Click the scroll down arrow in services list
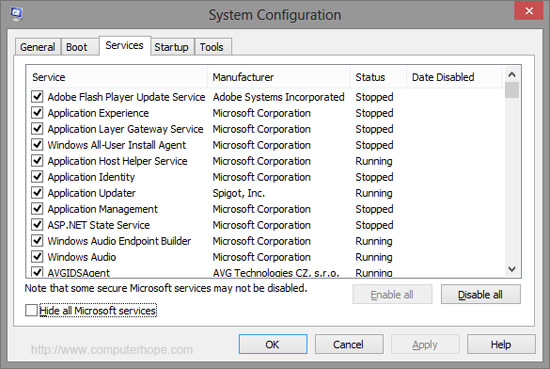The height and width of the screenshot is (369, 550). pyautogui.click(x=512, y=269)
